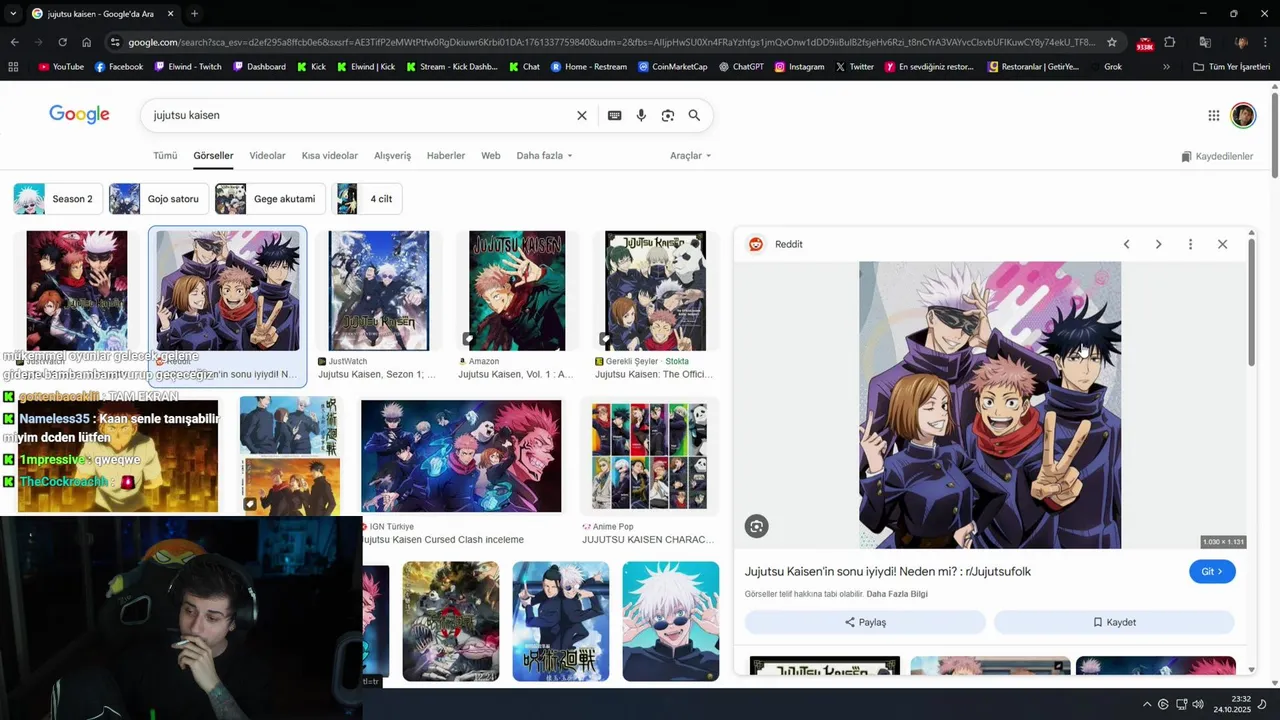Open Google Lens image search icon
The width and height of the screenshot is (1280, 720).
[x=667, y=116]
